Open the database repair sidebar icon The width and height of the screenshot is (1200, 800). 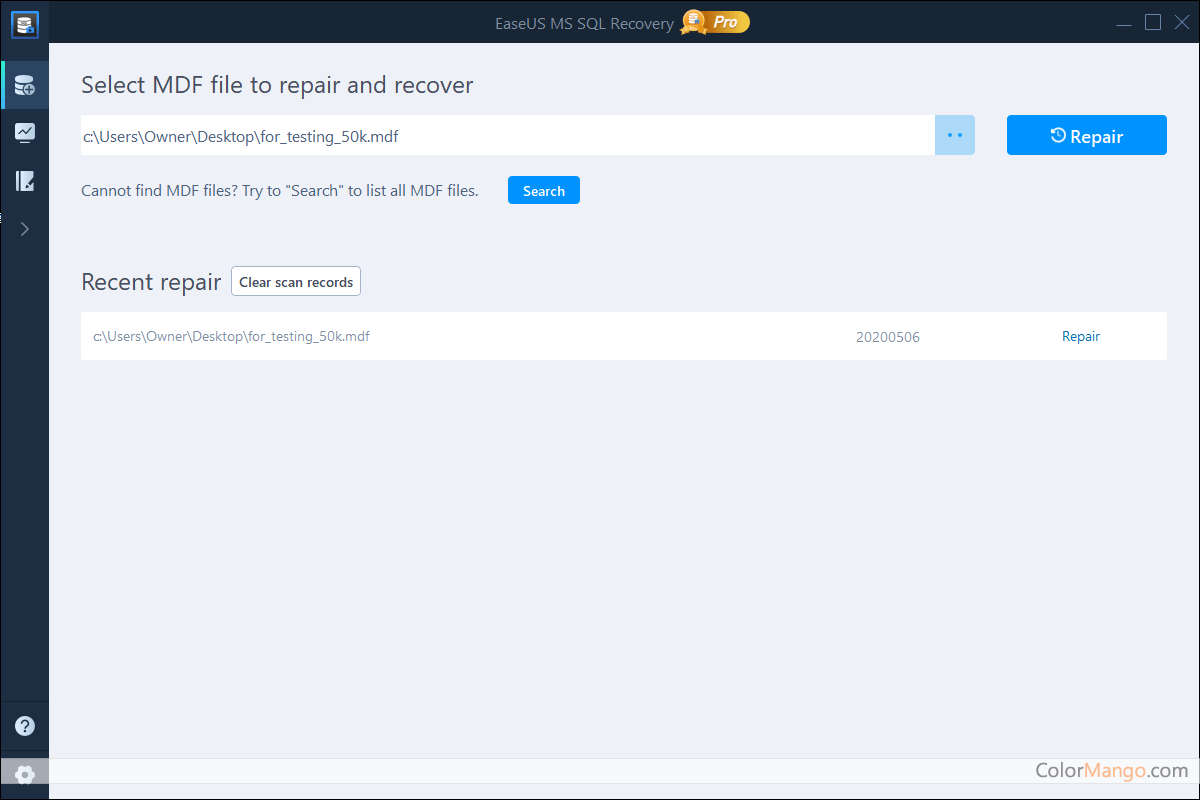(x=24, y=86)
